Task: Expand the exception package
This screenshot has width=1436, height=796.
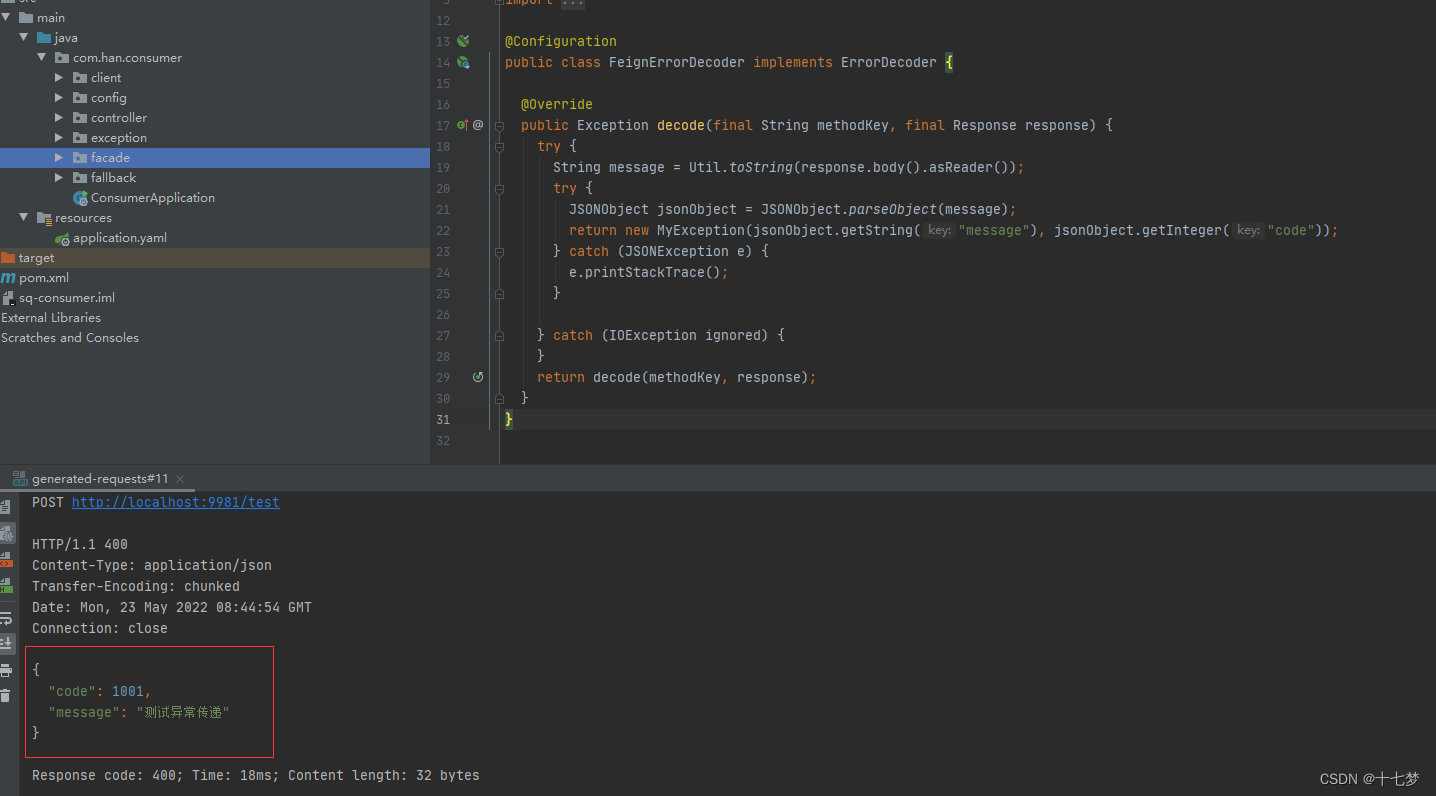Action: (60, 138)
